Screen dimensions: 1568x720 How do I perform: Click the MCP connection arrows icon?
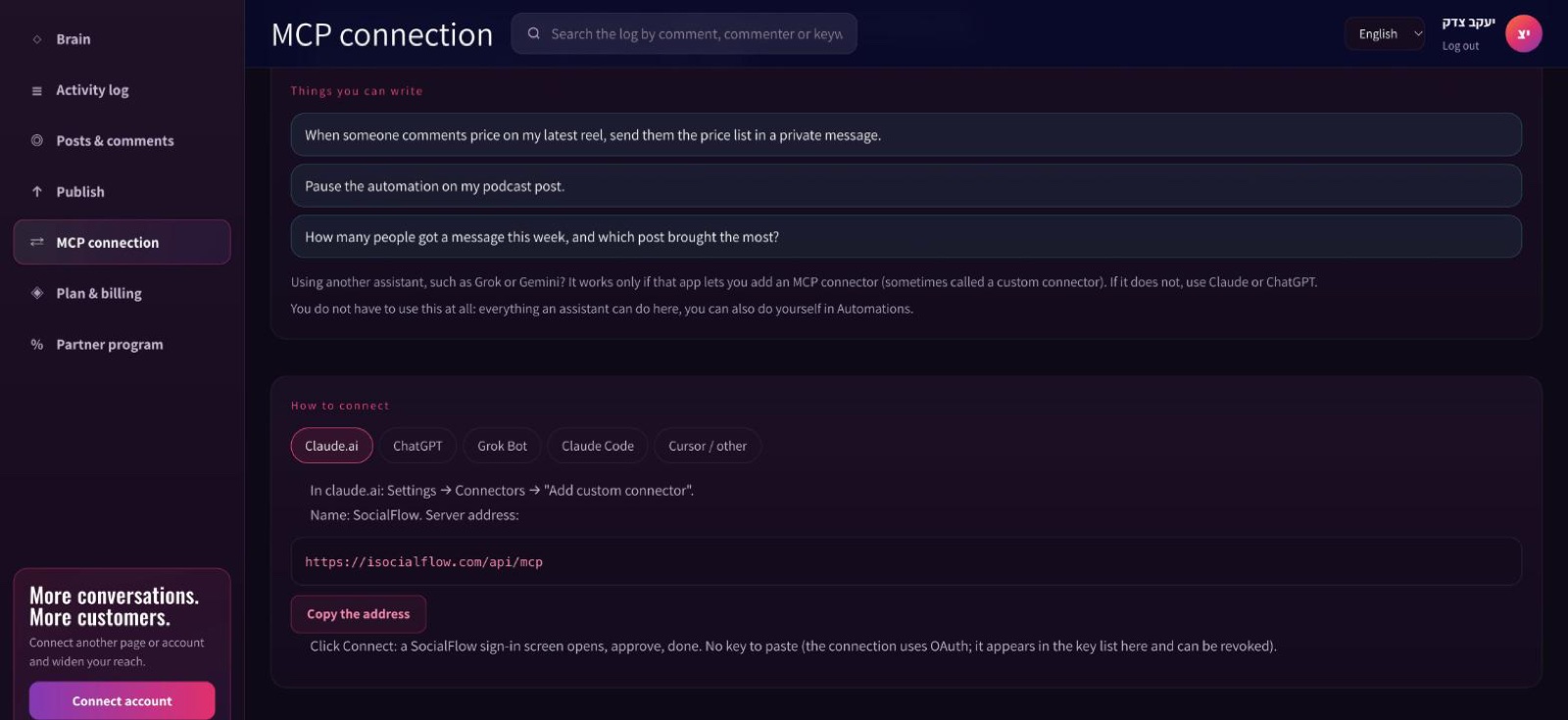[x=37, y=242]
